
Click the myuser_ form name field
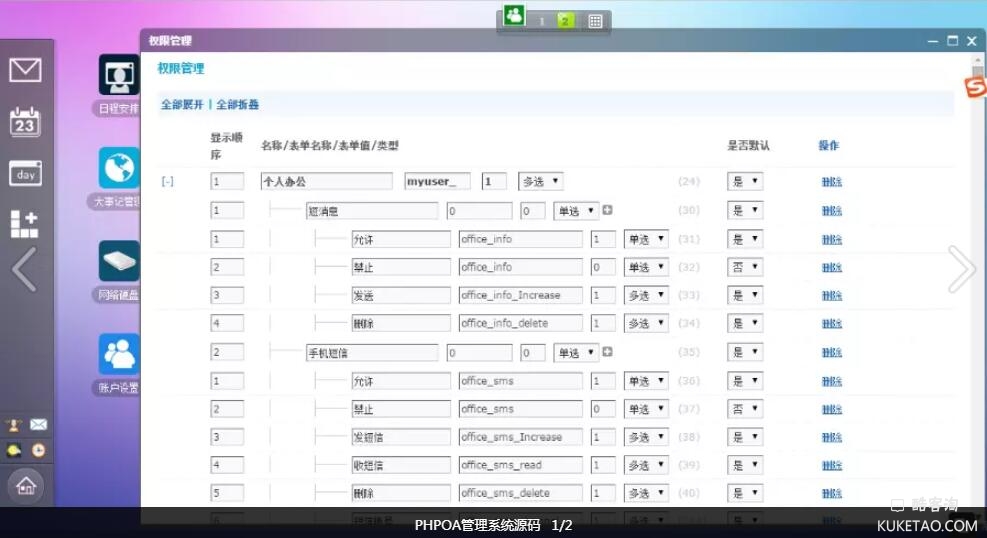pyautogui.click(x=437, y=181)
